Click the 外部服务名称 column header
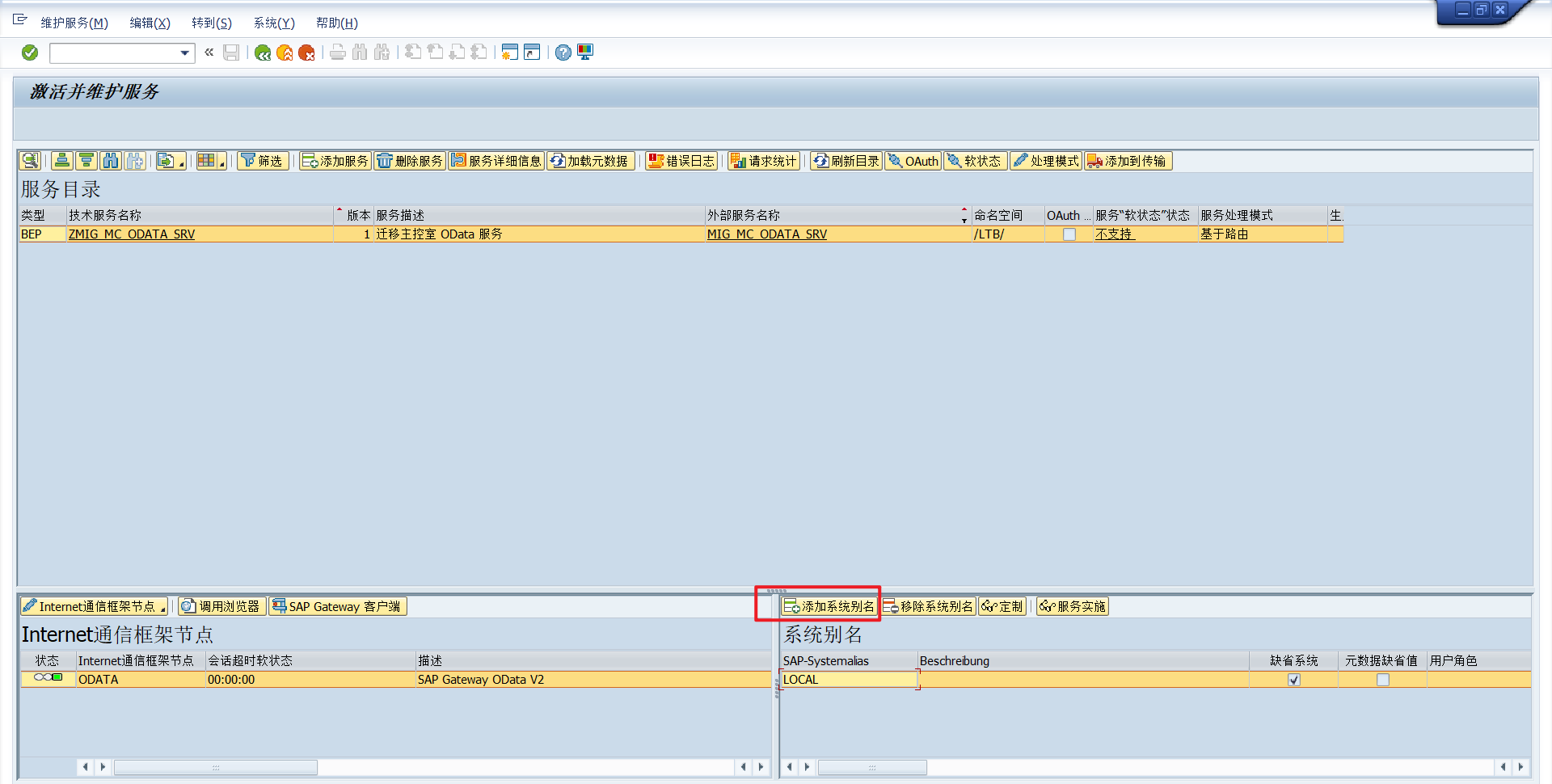Screen dimensions: 1552x784 click(837, 215)
